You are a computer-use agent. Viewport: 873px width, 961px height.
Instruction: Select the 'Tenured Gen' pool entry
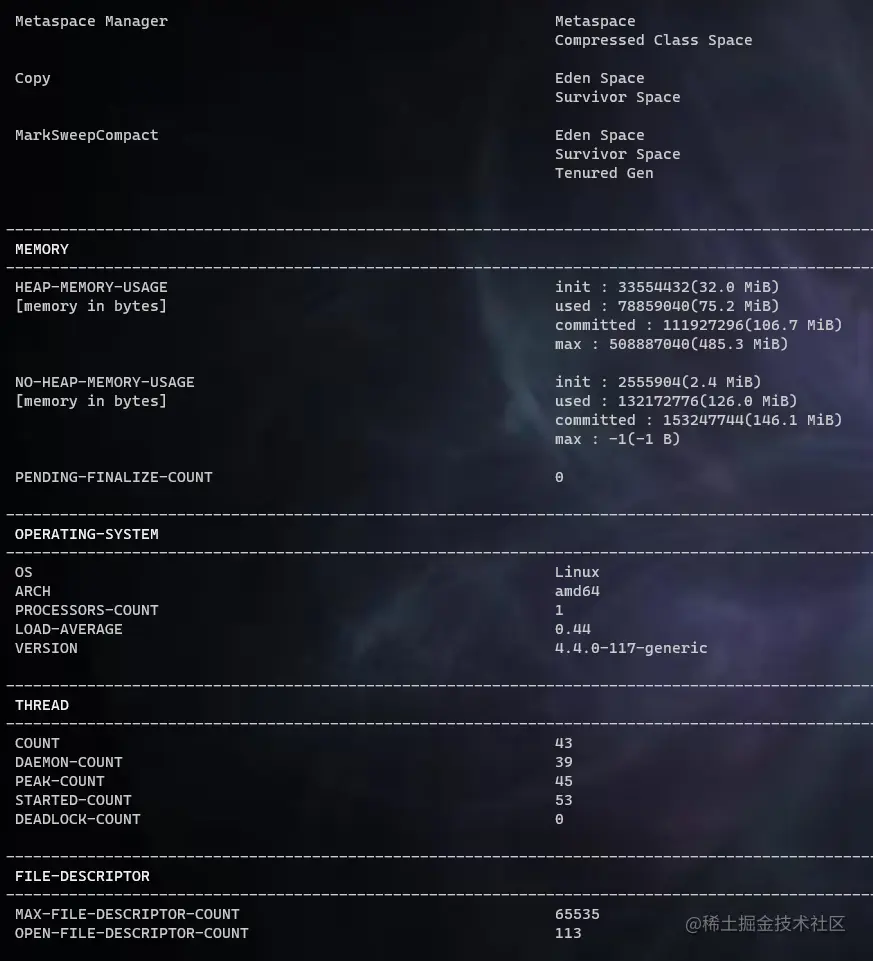click(x=604, y=173)
